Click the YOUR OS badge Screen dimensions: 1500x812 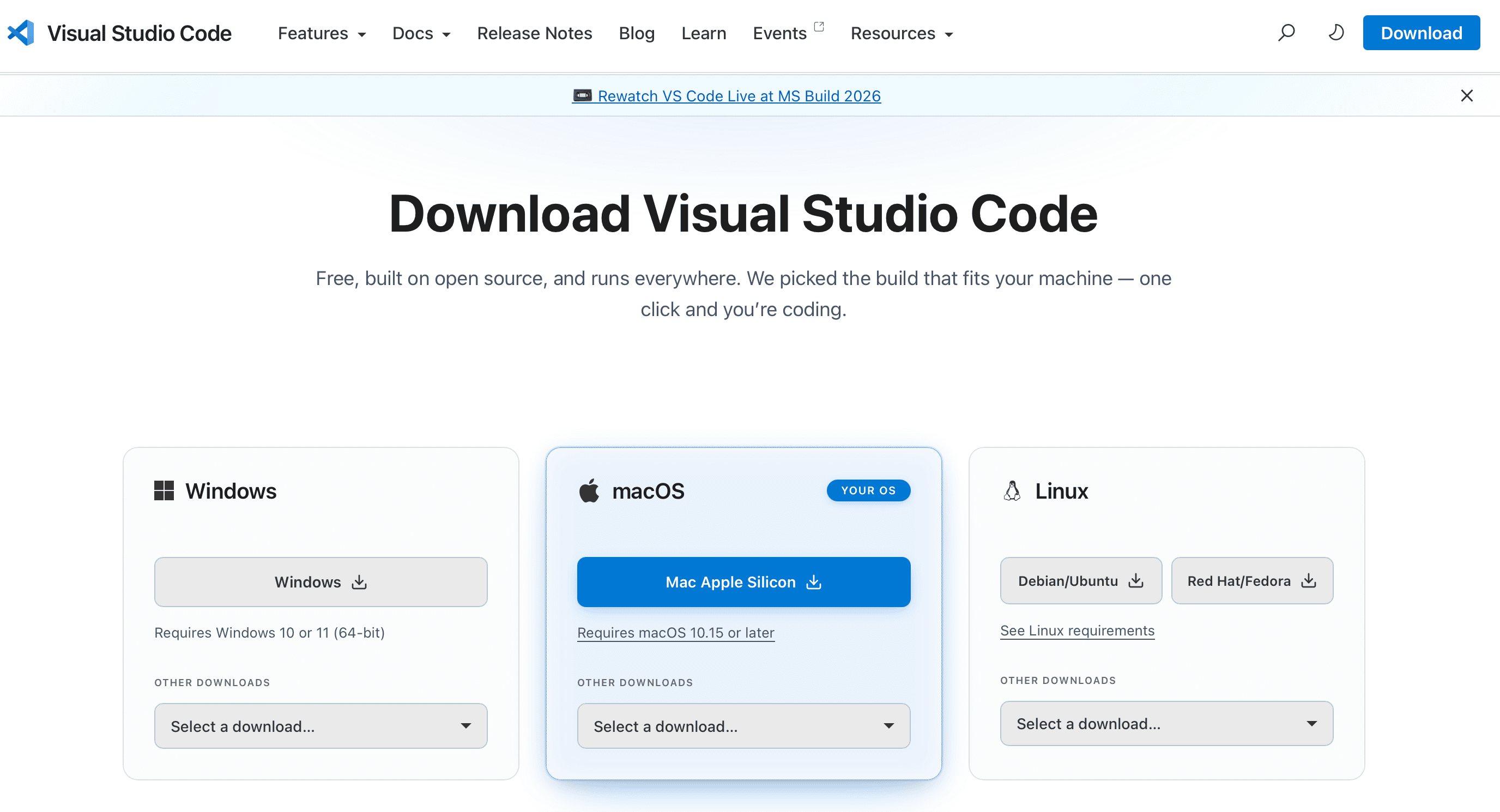coord(868,490)
